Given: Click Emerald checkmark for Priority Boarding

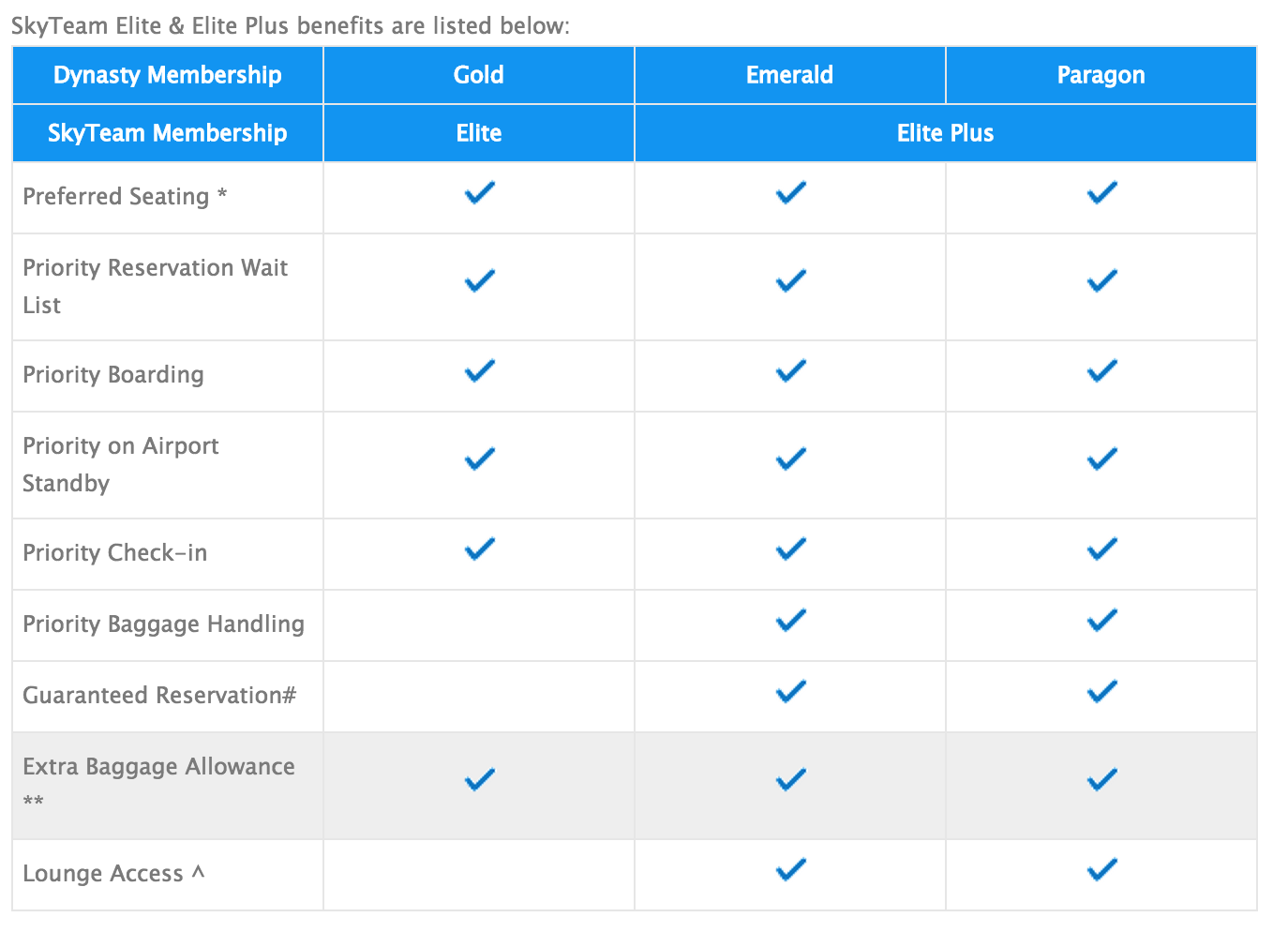Looking at the screenshot, I should [x=790, y=371].
